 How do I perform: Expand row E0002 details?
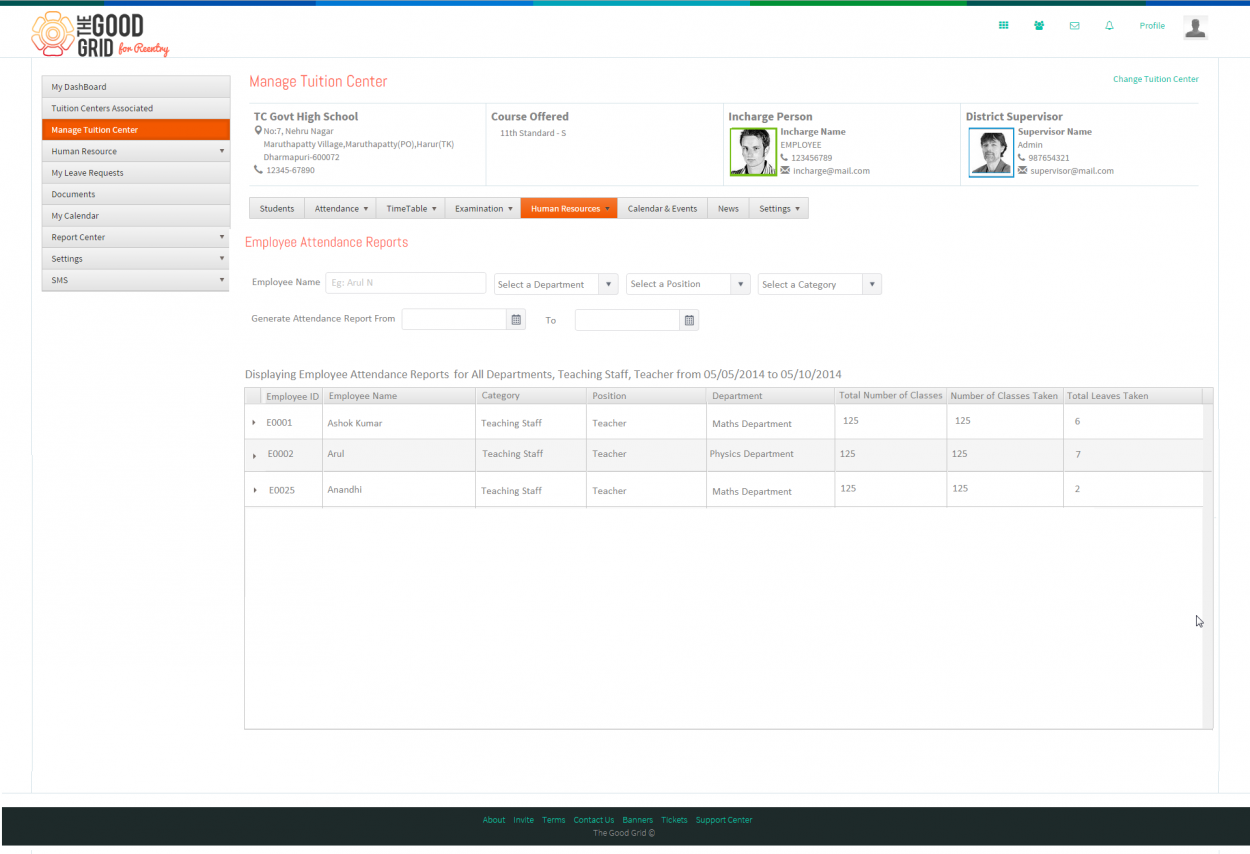pos(255,455)
